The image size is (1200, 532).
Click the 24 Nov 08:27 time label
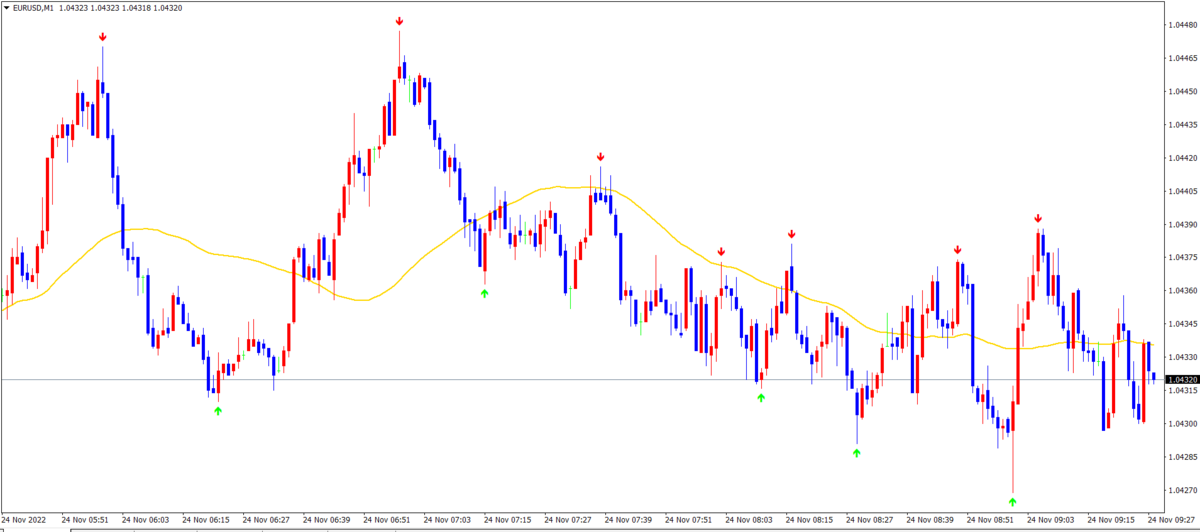[x=869, y=521]
